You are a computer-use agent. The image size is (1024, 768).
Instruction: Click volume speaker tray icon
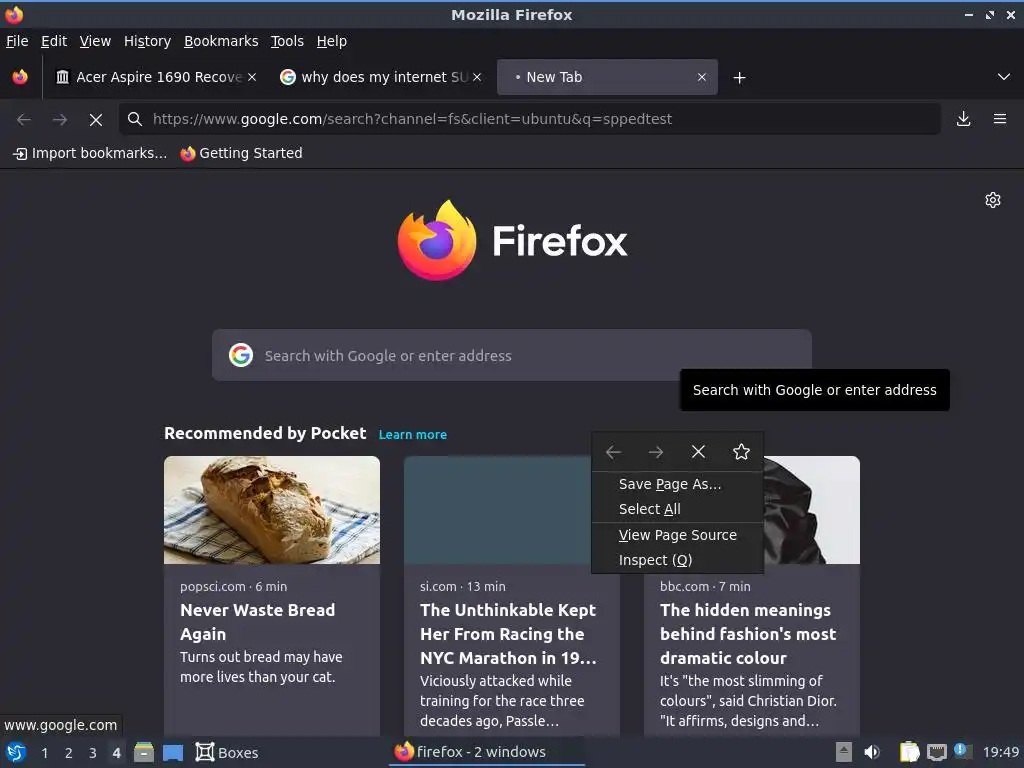pos(872,752)
